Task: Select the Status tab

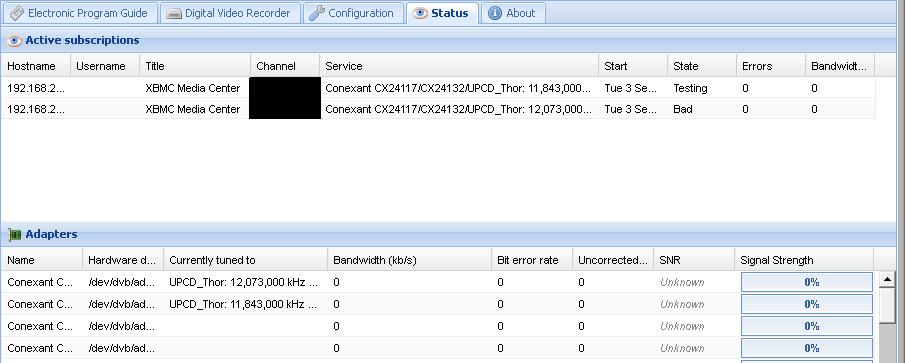Action: 442,13
